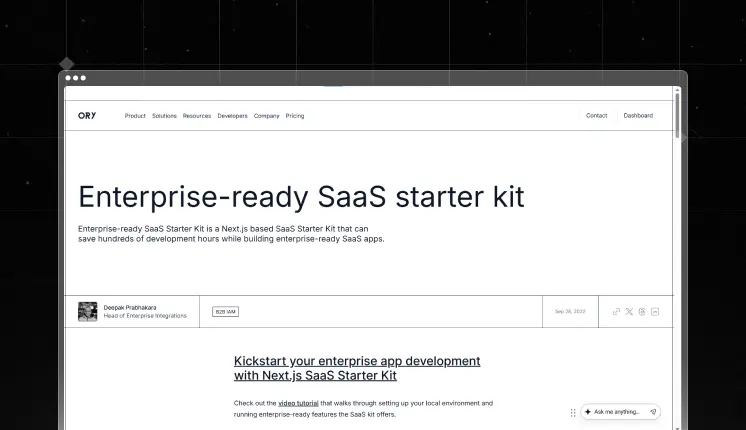Open the Solutions menu
This screenshot has height=430, width=746.
[x=164, y=116]
